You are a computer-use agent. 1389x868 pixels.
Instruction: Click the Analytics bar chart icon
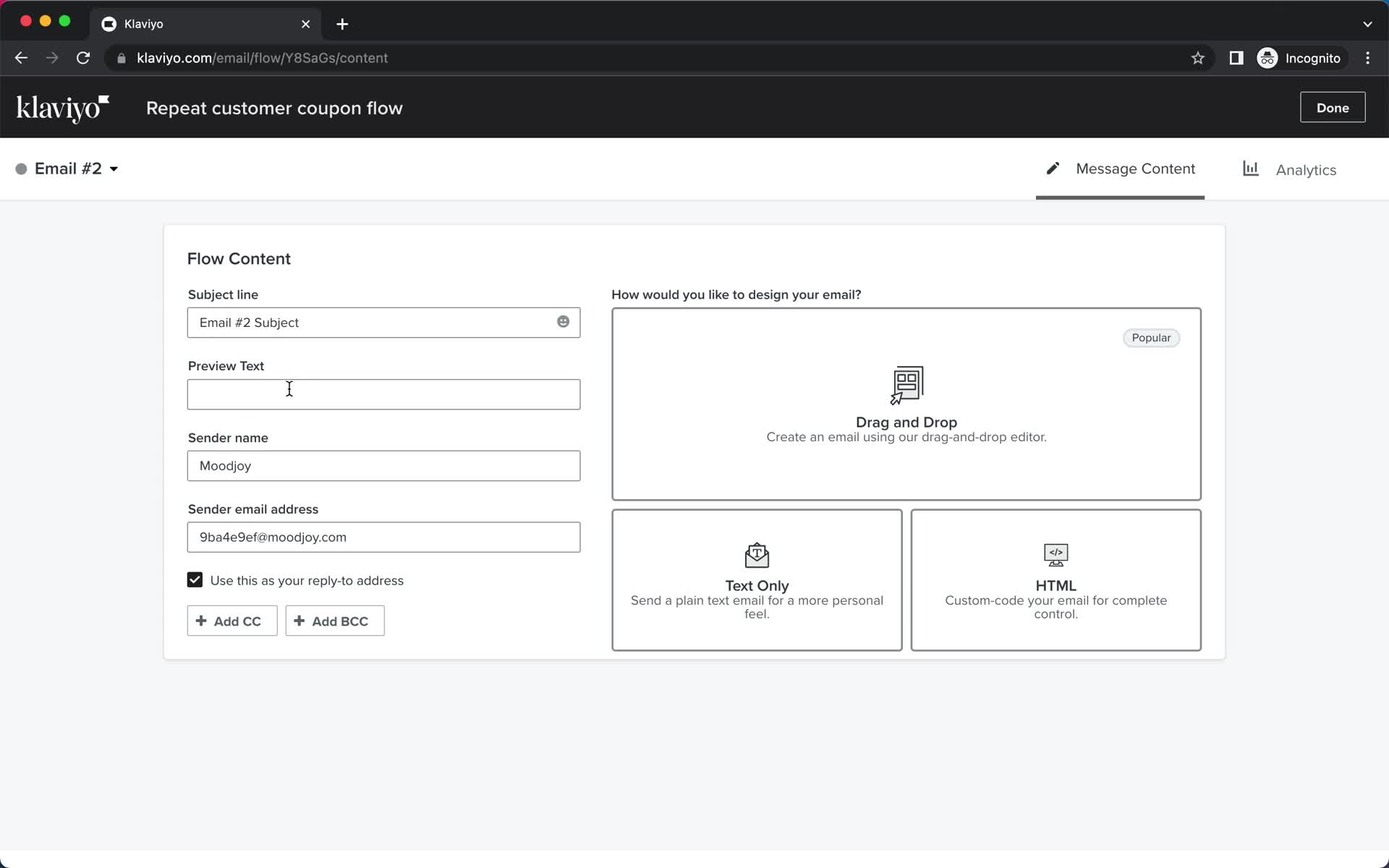(x=1252, y=168)
